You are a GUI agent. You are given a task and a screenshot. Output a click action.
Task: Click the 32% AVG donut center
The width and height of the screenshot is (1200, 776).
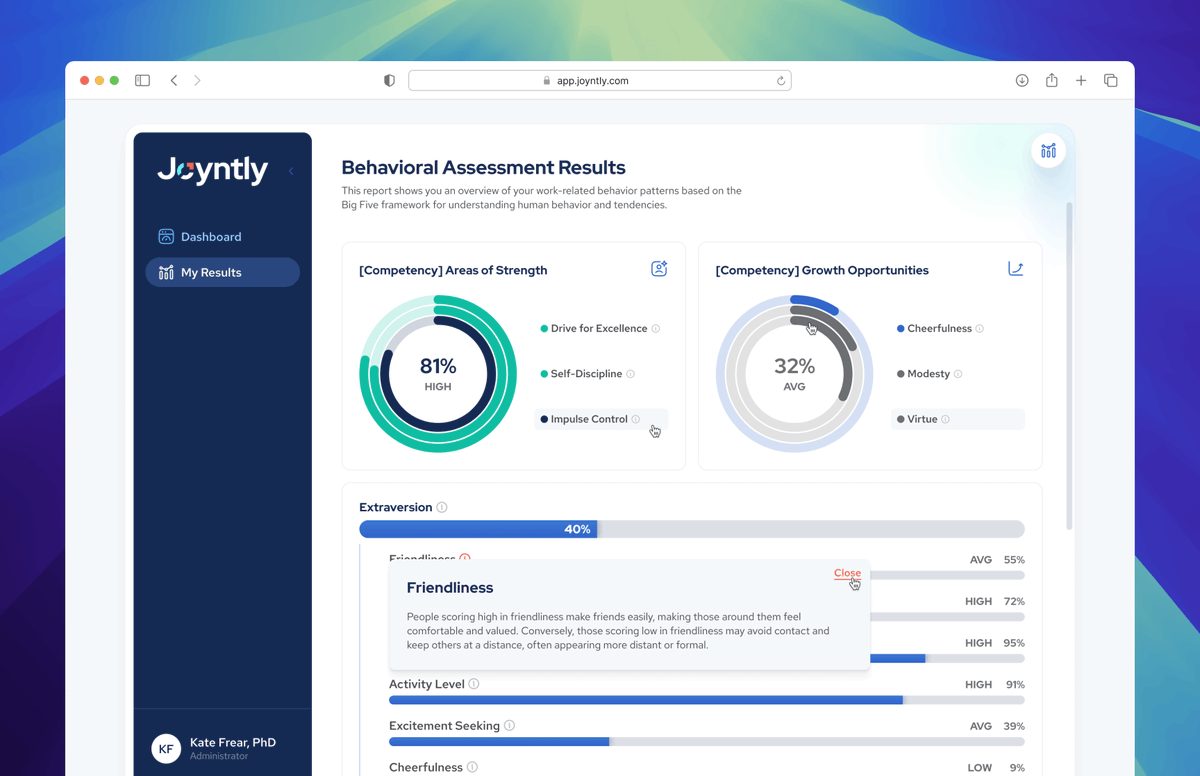pyautogui.click(x=794, y=374)
